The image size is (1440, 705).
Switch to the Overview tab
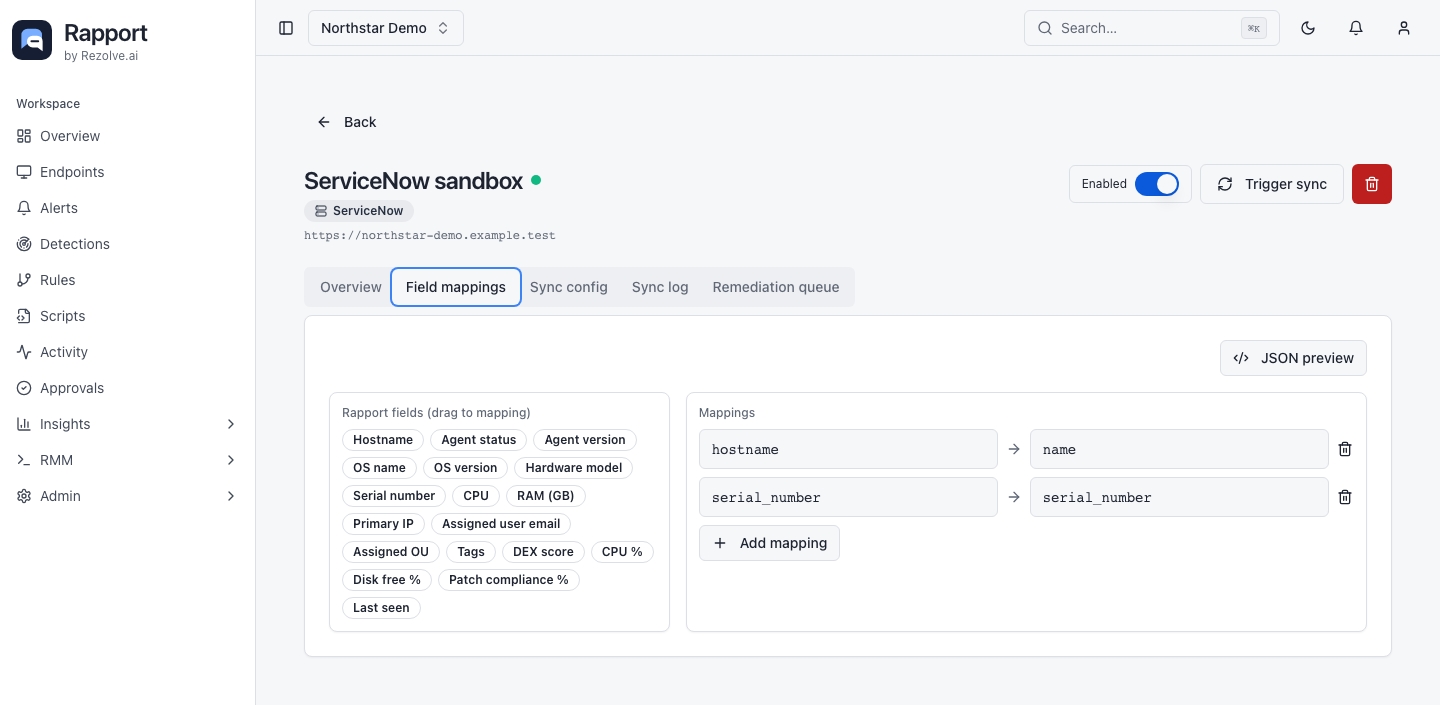coord(350,287)
